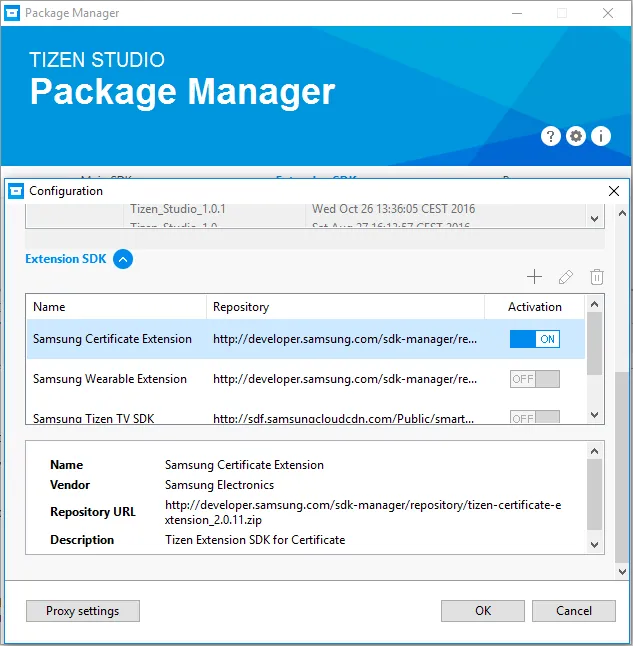Click the Tizen Extension SDK for Certificate description
Viewport: 633px width, 646px height.
[x=255, y=540]
